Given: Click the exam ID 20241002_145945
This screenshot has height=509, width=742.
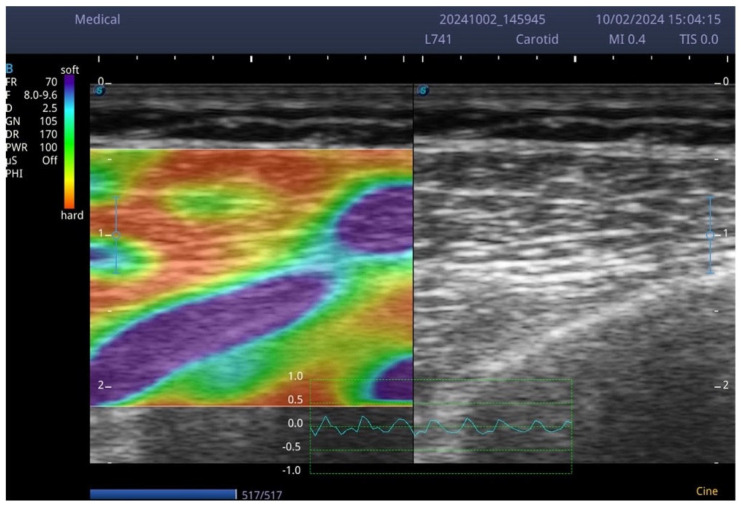Looking at the screenshot, I should tap(492, 19).
